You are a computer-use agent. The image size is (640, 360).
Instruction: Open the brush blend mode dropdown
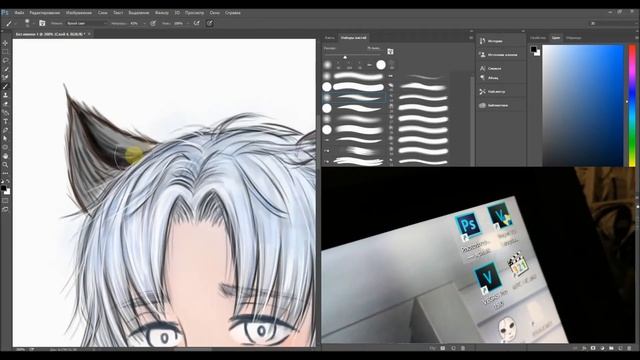tap(87, 24)
